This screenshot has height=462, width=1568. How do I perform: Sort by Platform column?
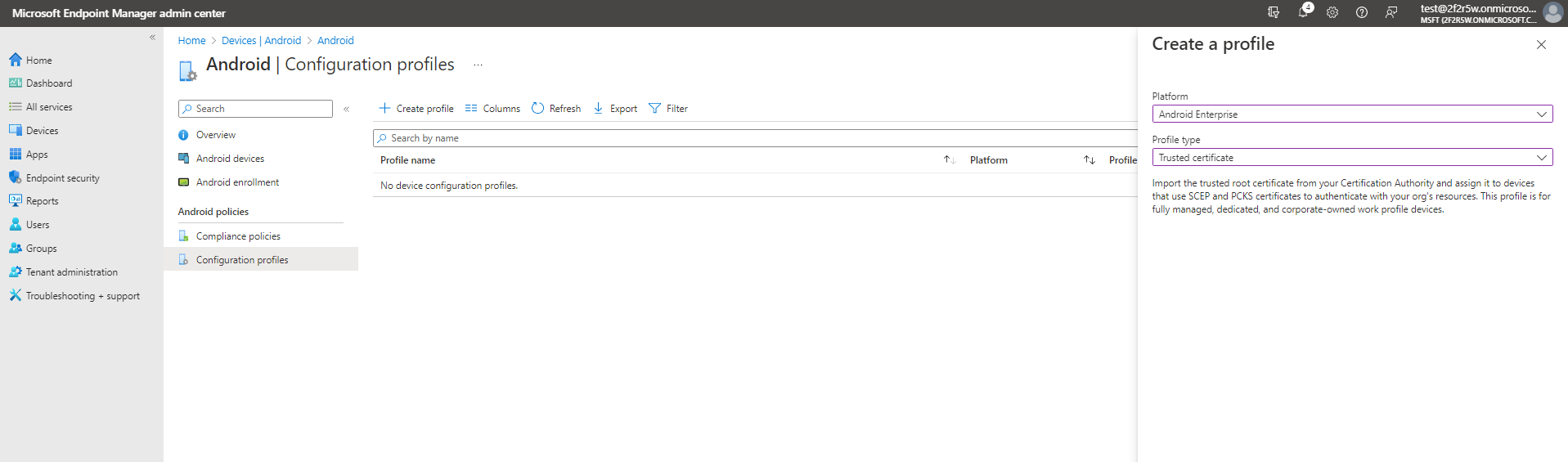(x=1090, y=160)
